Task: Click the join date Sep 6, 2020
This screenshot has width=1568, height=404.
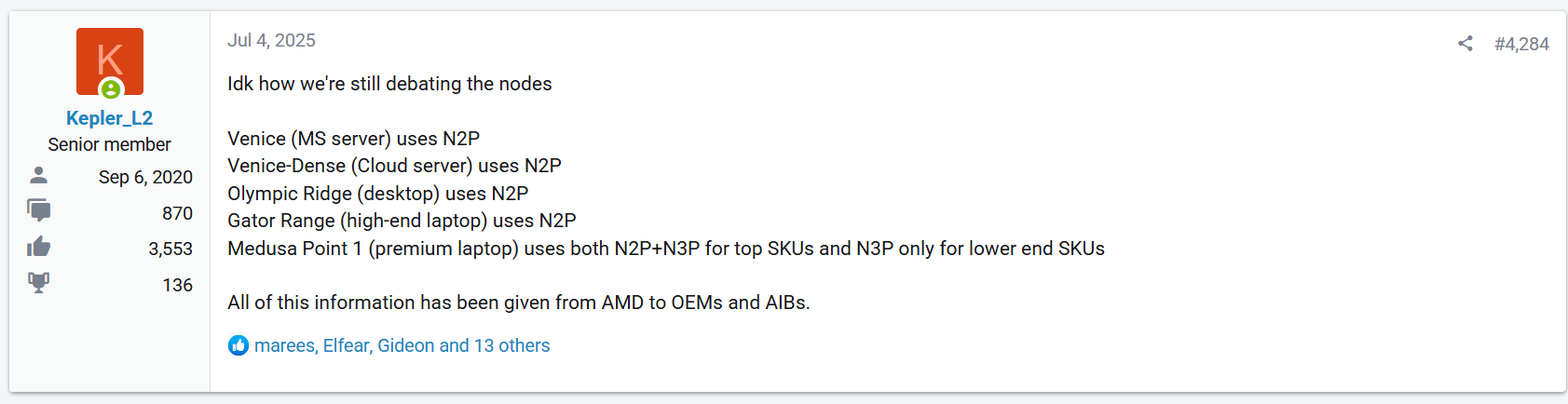Action: point(145,177)
